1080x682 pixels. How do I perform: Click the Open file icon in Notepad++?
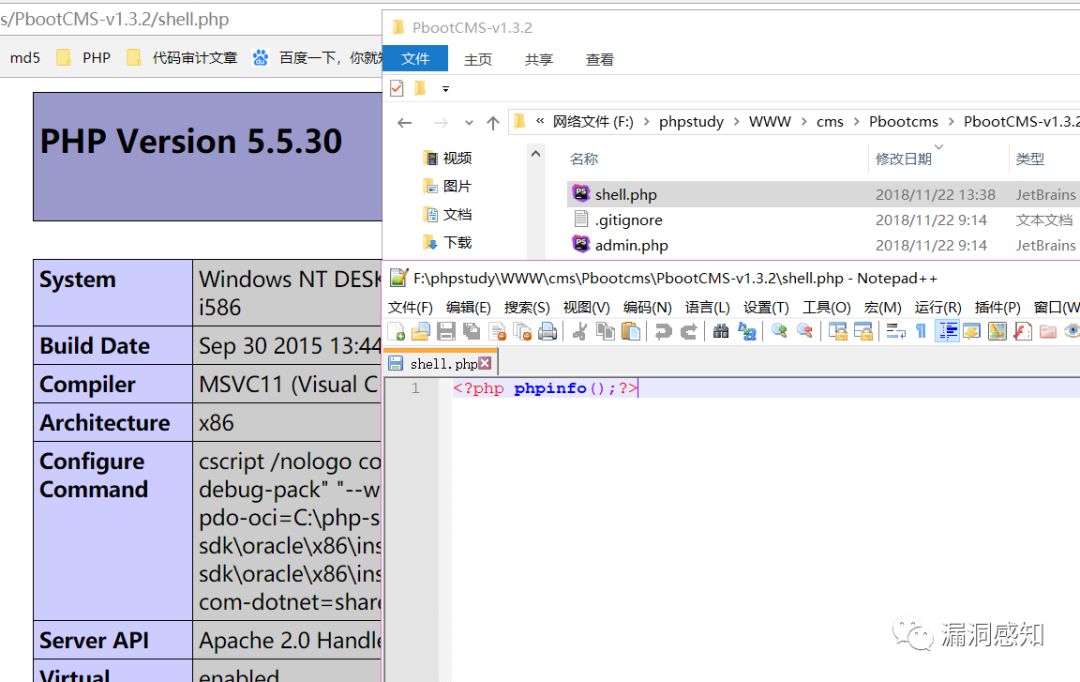click(x=421, y=332)
